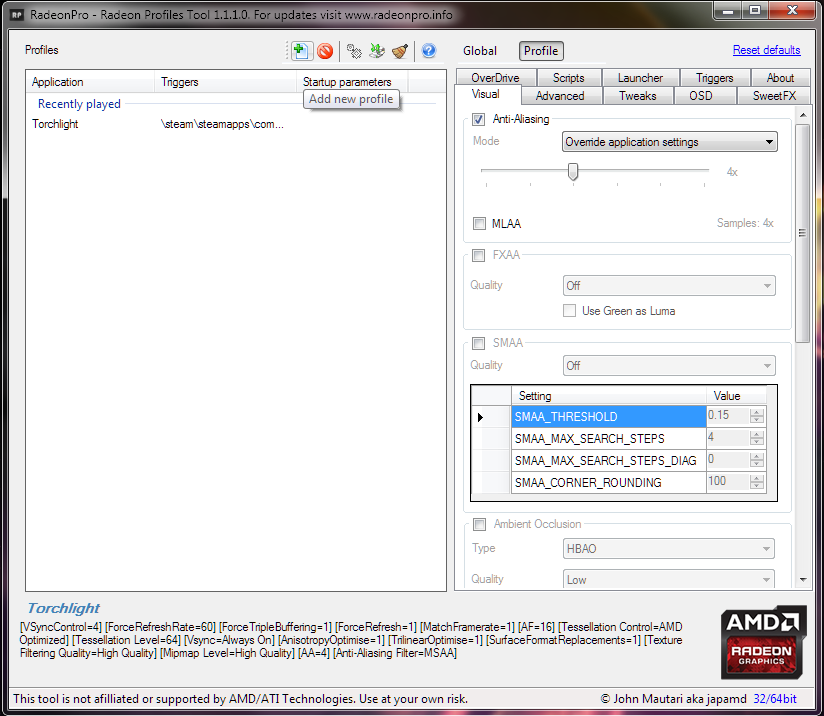Image resolution: width=824 pixels, height=716 pixels.
Task: Click the settings panel vertical scrollbar thumb
Action: [802, 233]
